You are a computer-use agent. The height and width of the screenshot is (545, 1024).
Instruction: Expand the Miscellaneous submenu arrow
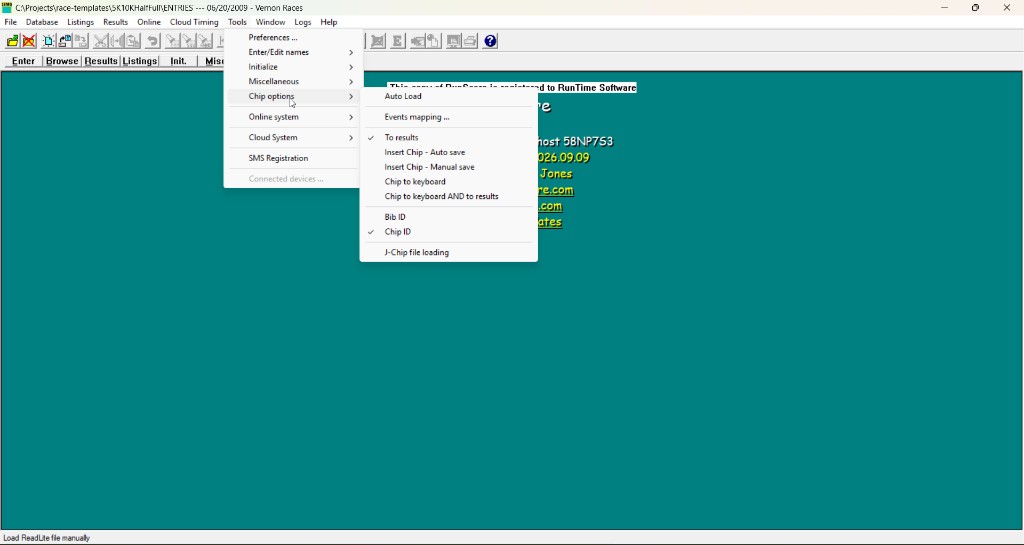(x=351, y=82)
